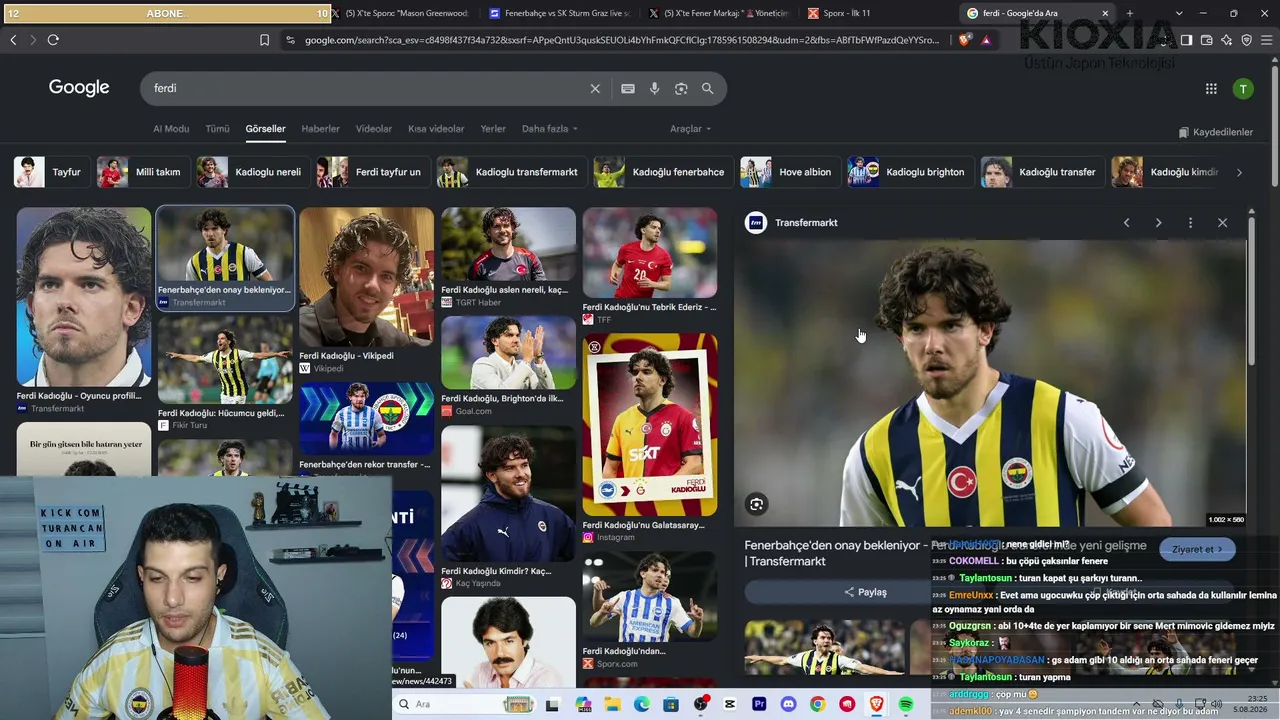Open Microsoft Store from the taskbar
Image resolution: width=1280 pixels, height=720 pixels.
671,705
